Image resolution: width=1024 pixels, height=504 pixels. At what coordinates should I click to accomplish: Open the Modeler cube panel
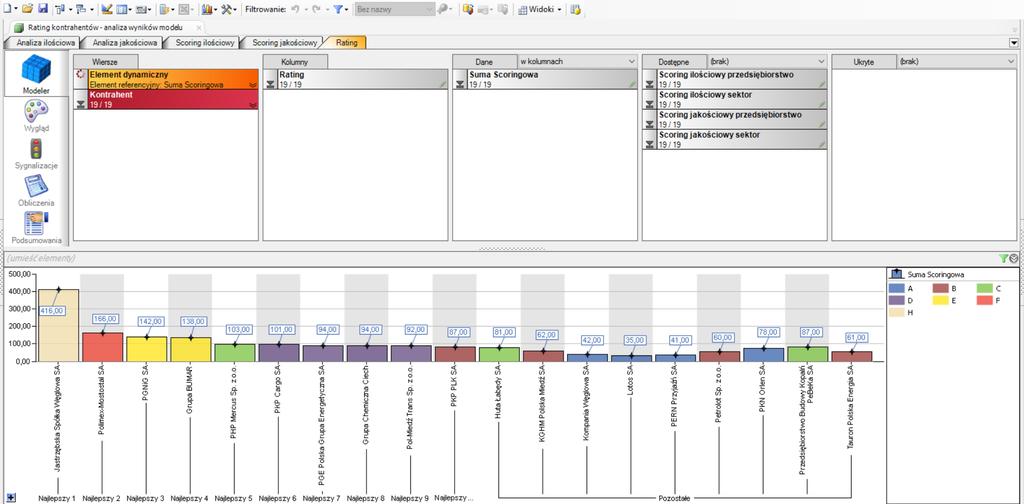[36, 74]
